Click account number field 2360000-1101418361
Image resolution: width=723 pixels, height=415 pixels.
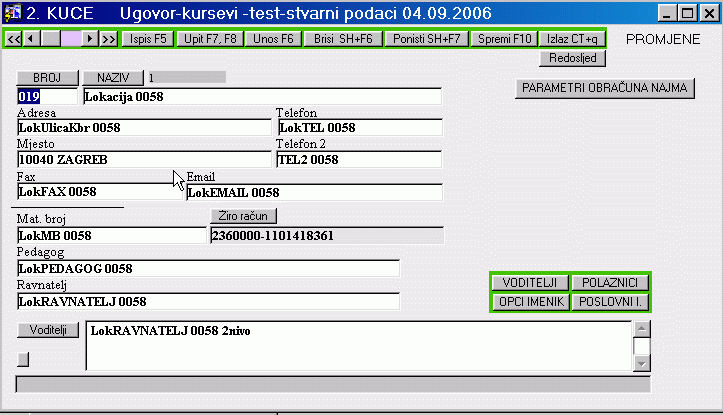click(327, 236)
